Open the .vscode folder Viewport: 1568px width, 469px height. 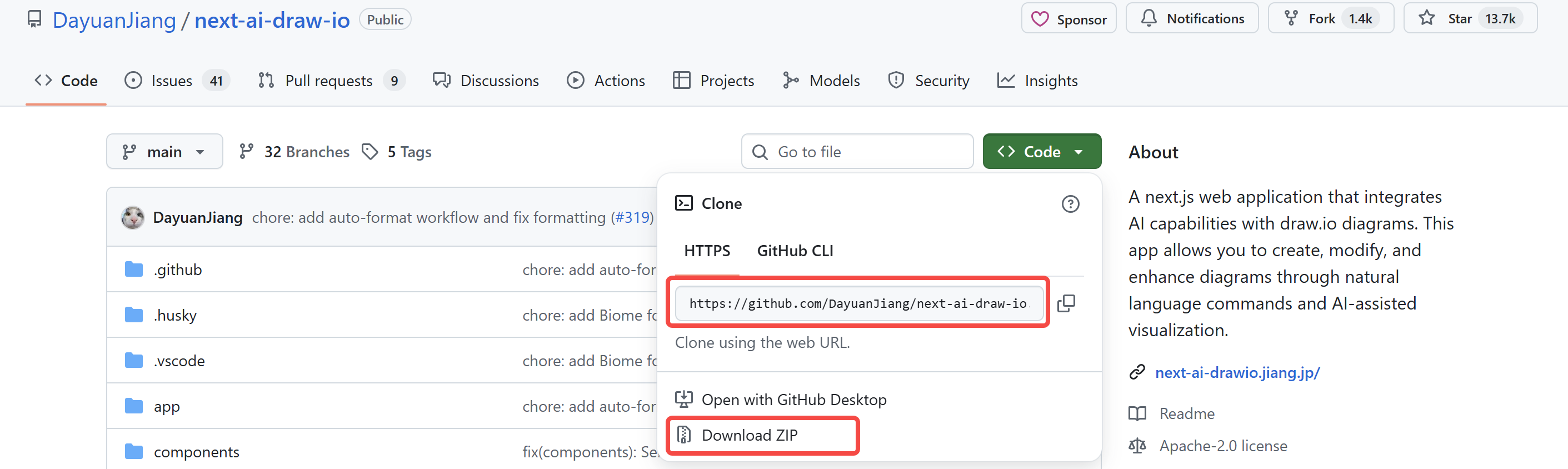(x=179, y=361)
